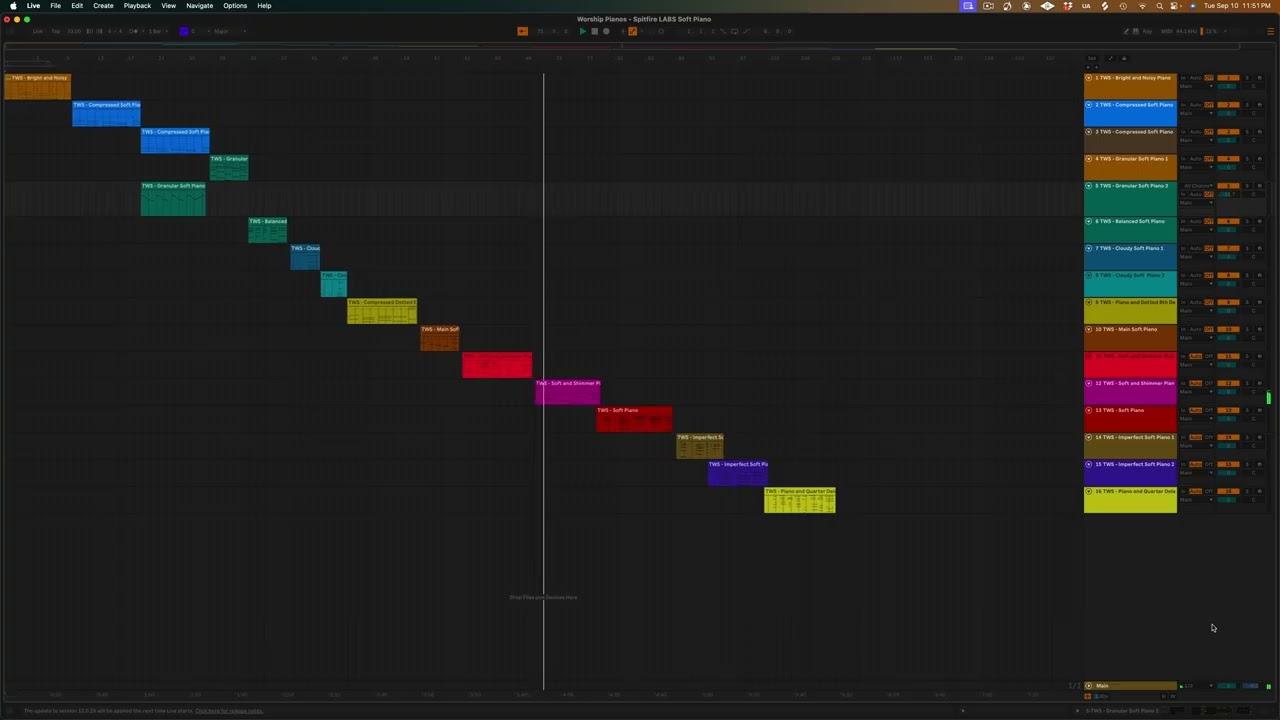The height and width of the screenshot is (720, 1280).
Task: Select the yellow Piano and Quarter Delay clip
Action: pyautogui.click(x=800, y=501)
